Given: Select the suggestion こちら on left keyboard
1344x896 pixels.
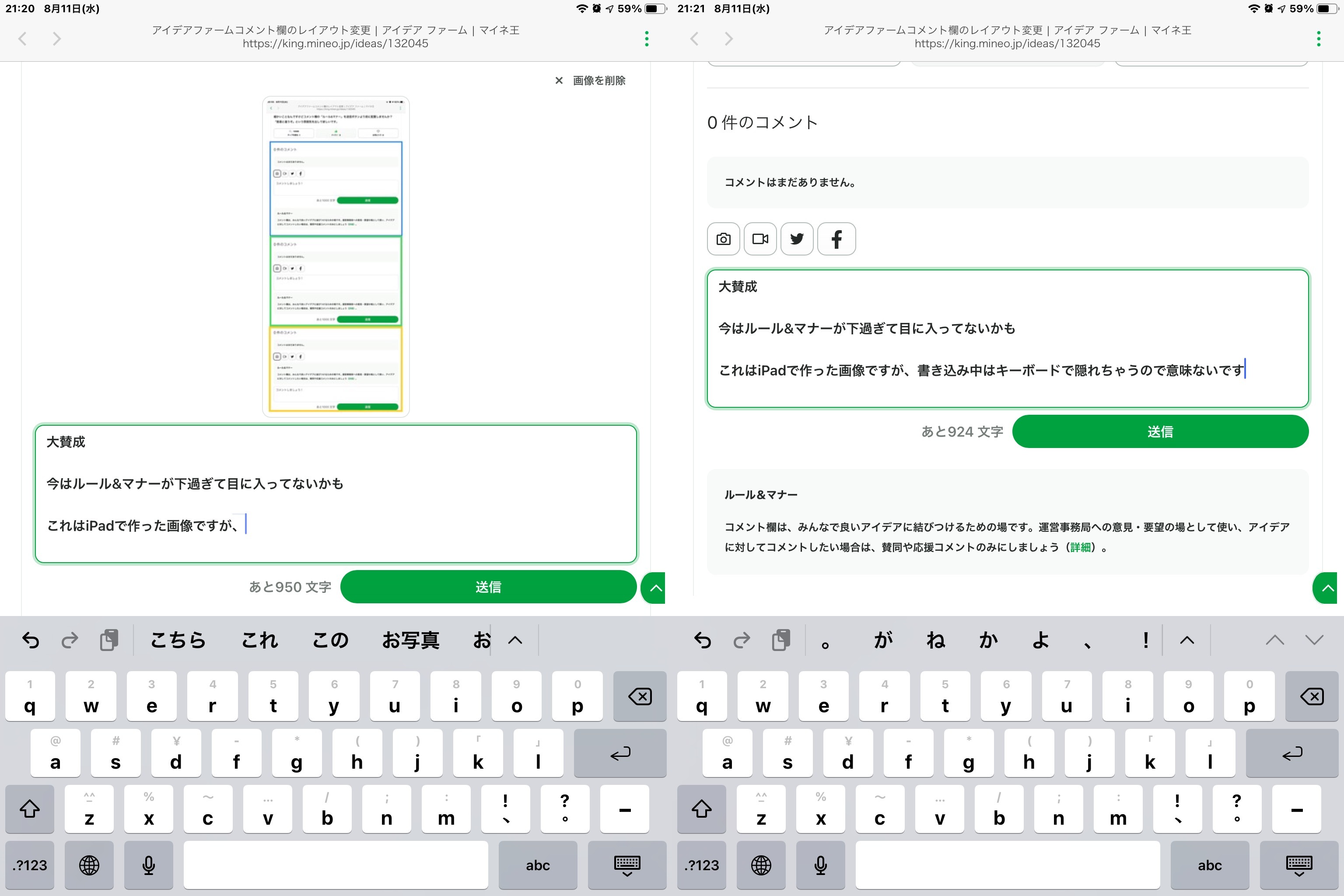Looking at the screenshot, I should pyautogui.click(x=178, y=640).
